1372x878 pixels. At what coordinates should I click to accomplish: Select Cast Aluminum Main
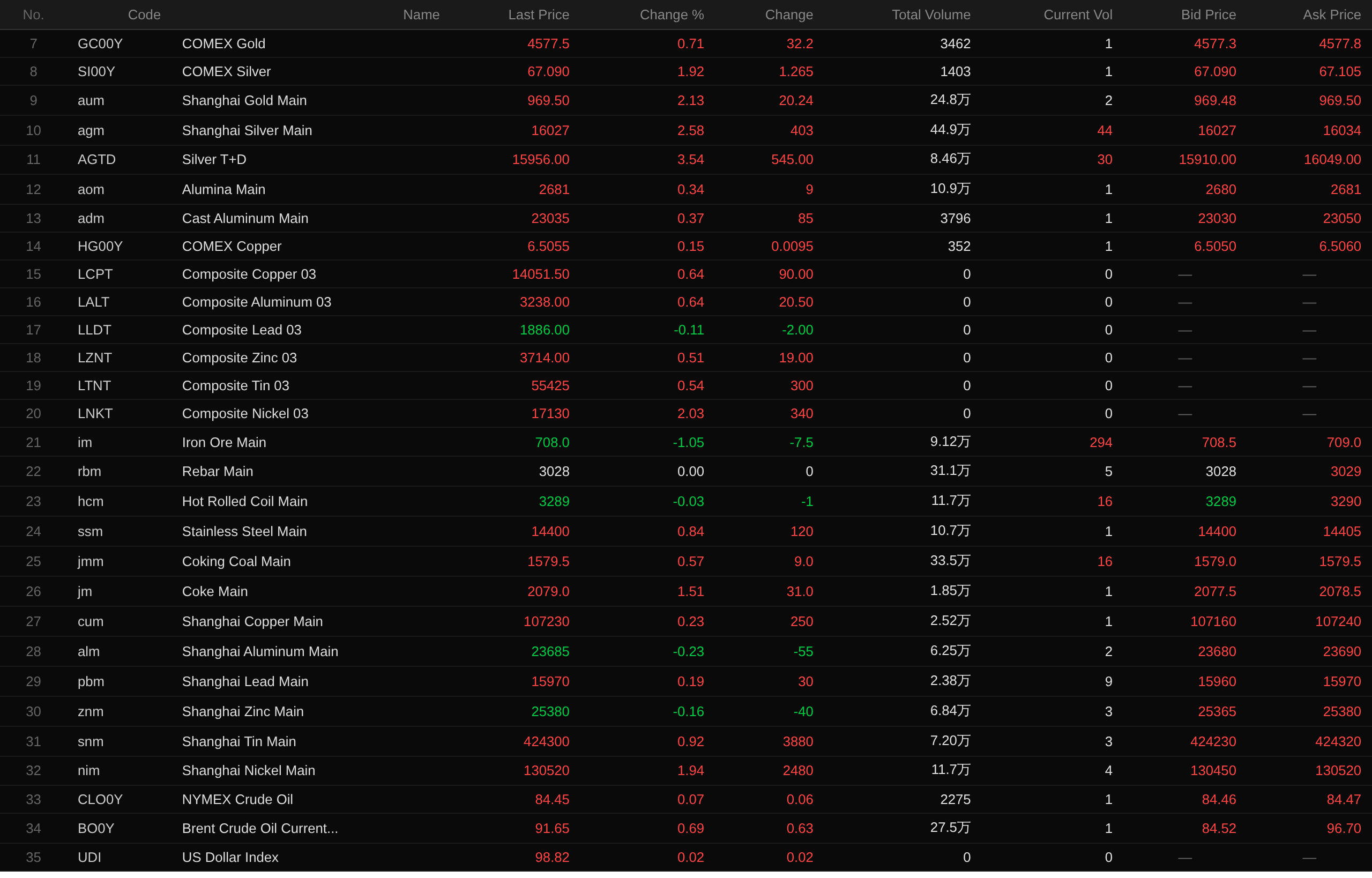click(x=245, y=218)
